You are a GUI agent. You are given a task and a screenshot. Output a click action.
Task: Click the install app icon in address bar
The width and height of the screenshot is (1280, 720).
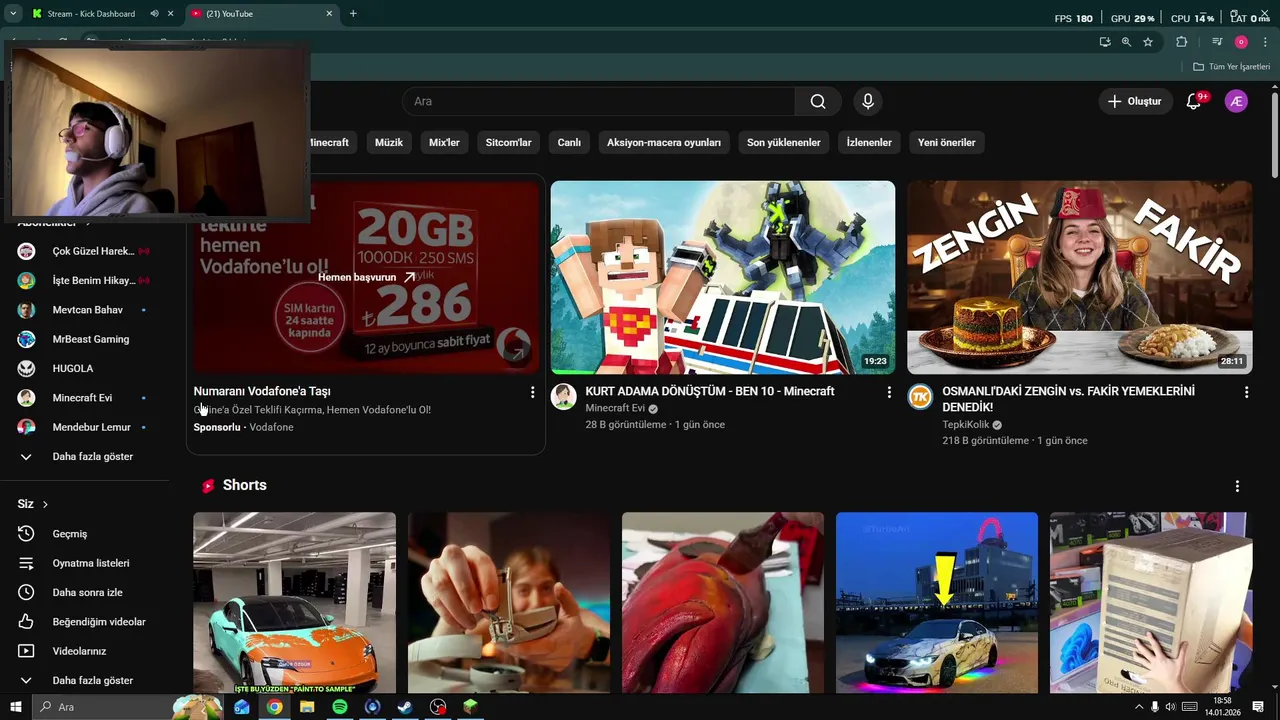[1105, 42]
